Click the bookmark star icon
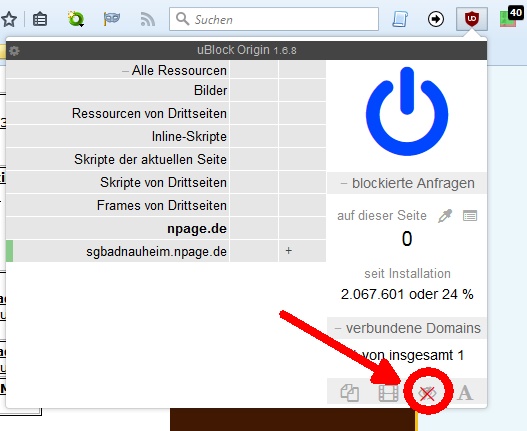The image size is (527, 431). click(x=9, y=19)
